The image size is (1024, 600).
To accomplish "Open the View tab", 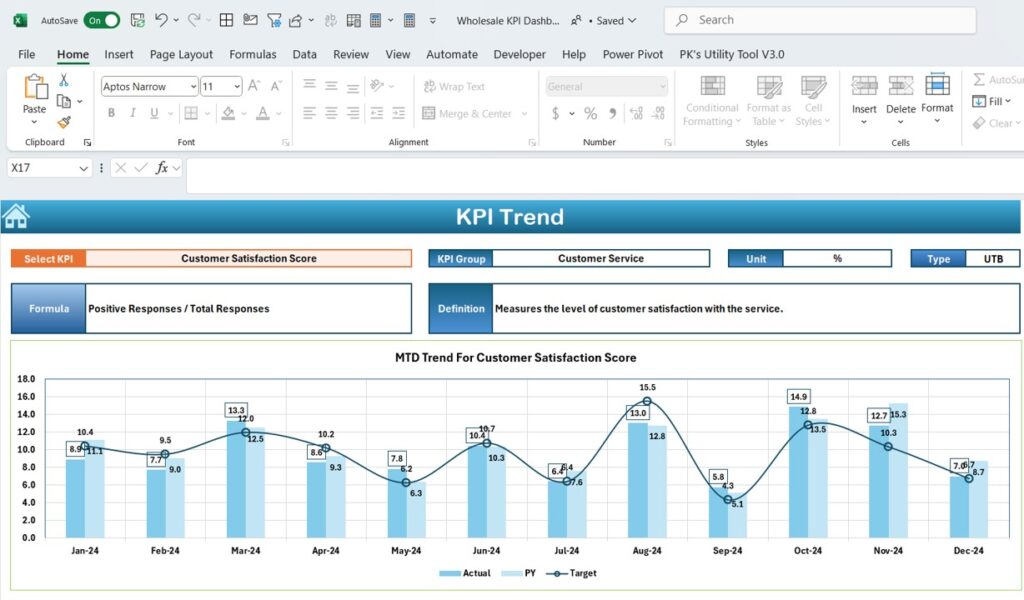I will coord(398,54).
